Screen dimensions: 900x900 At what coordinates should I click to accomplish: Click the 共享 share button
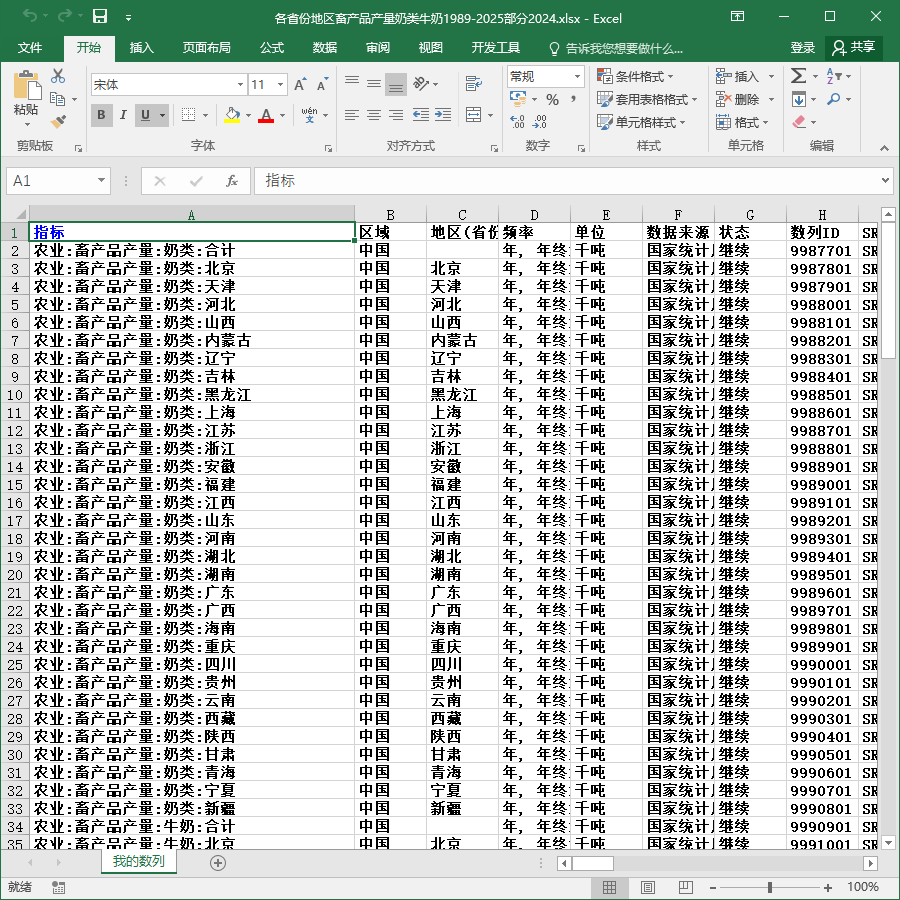854,48
